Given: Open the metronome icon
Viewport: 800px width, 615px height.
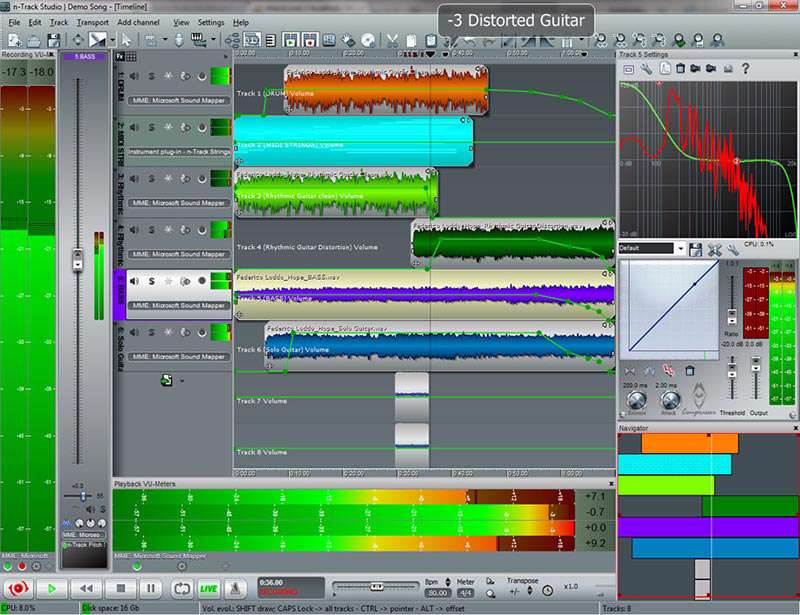Looking at the screenshot, I should pyautogui.click(x=234, y=589).
